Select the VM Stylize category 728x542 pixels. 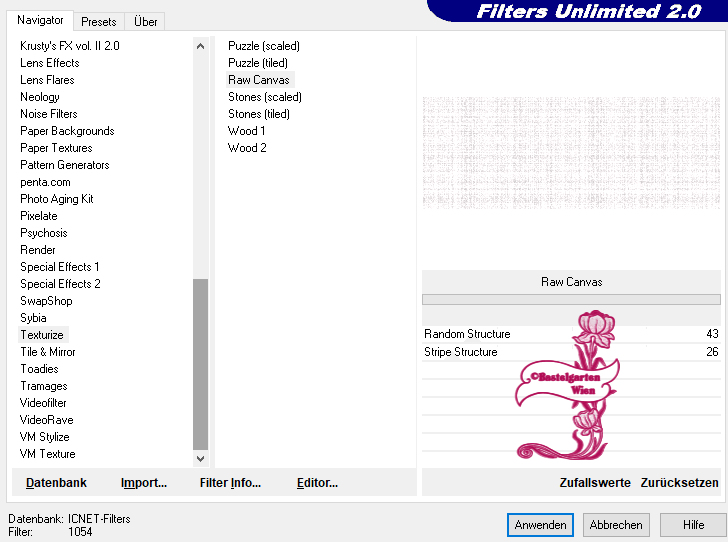pyautogui.click(x=44, y=437)
